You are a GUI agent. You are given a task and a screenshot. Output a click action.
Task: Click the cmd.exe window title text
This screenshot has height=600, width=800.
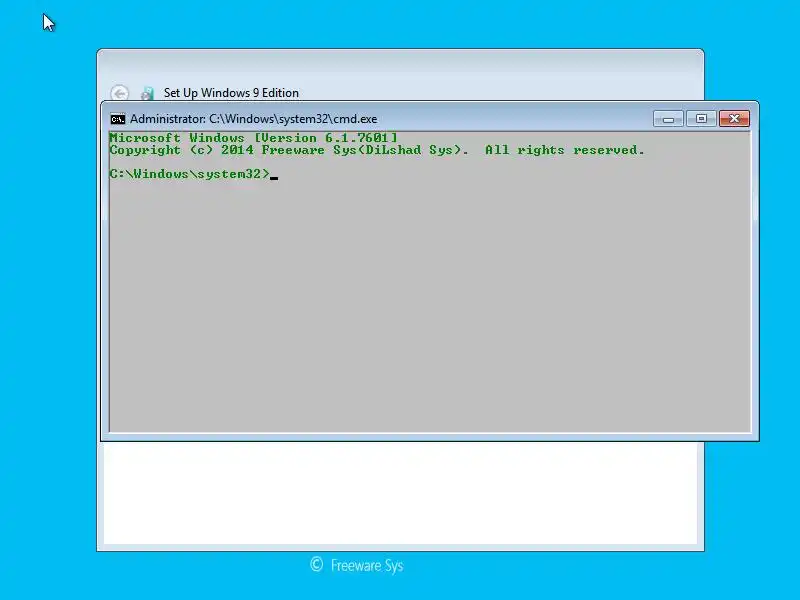coord(254,119)
